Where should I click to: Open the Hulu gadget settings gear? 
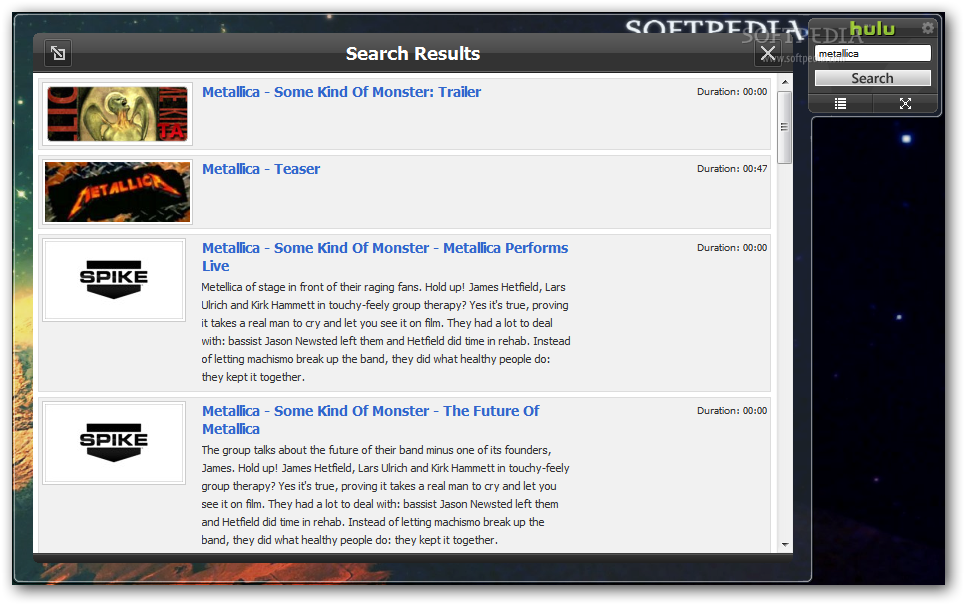[927, 28]
